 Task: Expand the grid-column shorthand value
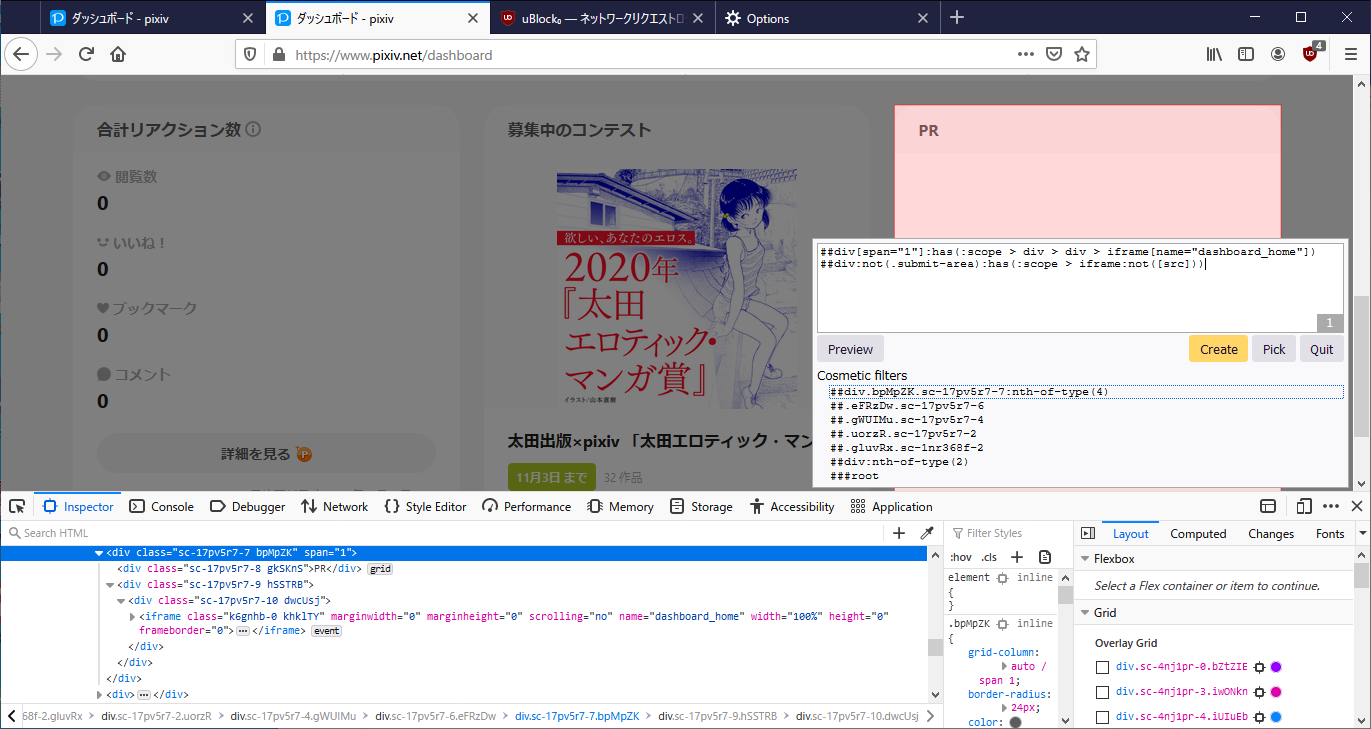click(x=1005, y=666)
